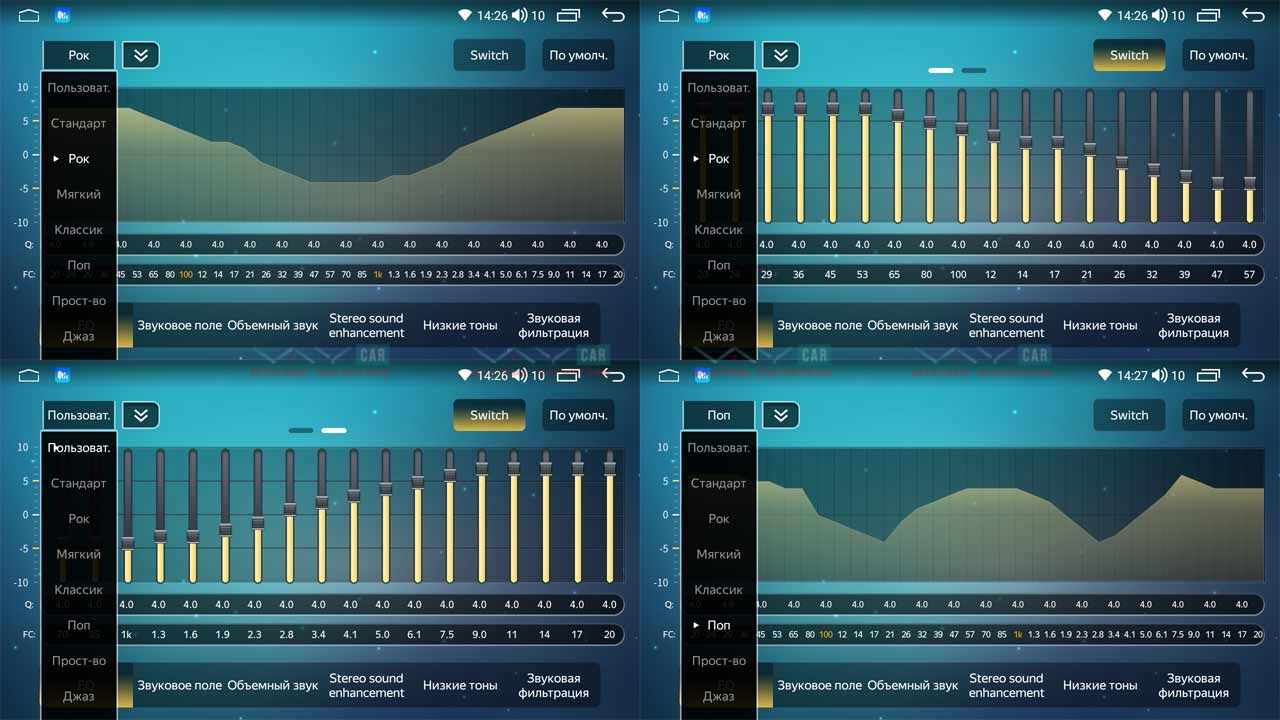
Task: Tap the Wi-Fi icon beside the 14:27 clock
Action: coord(1104,376)
